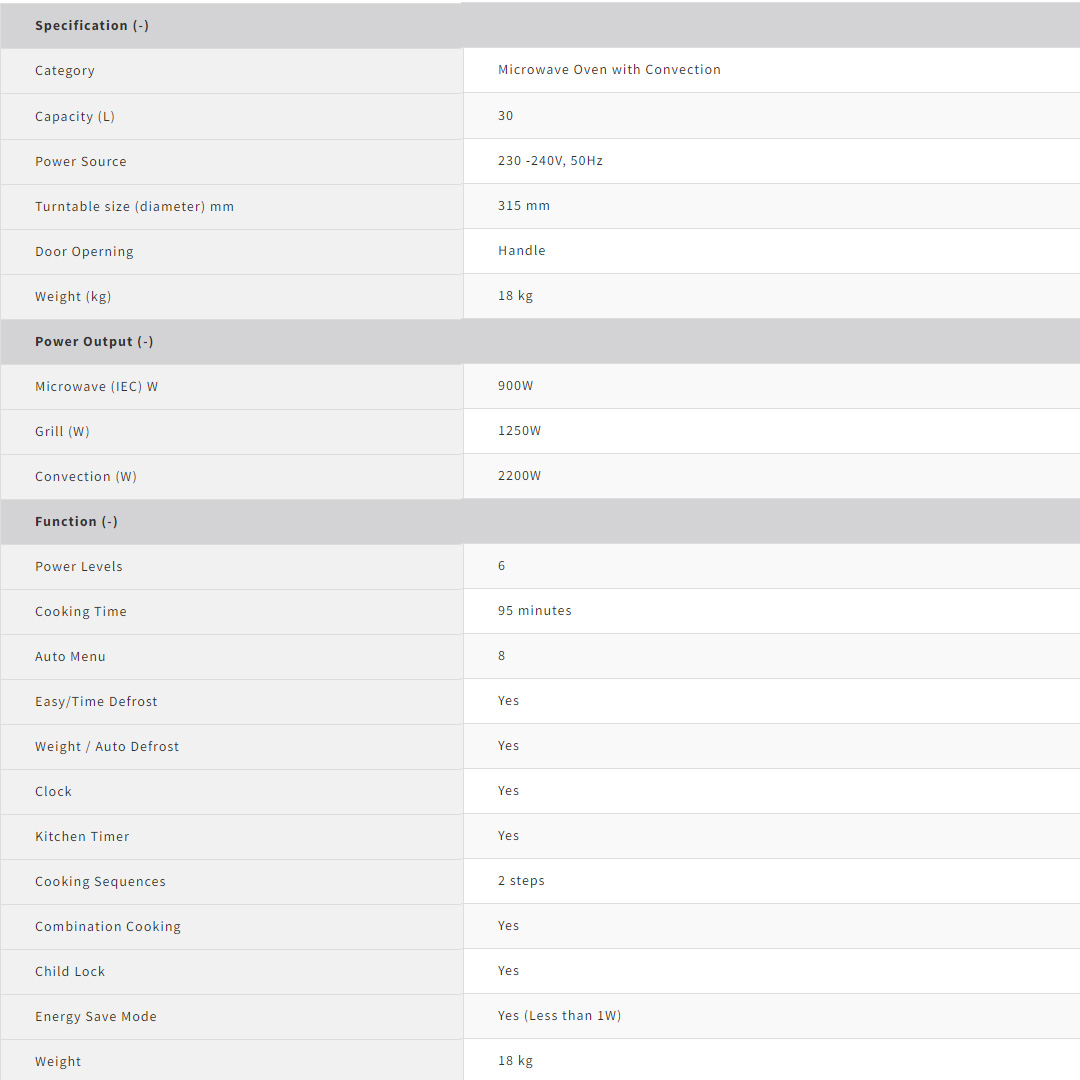Screen dimensions: 1080x1080
Task: Collapse the Power Output section
Action: (x=94, y=341)
